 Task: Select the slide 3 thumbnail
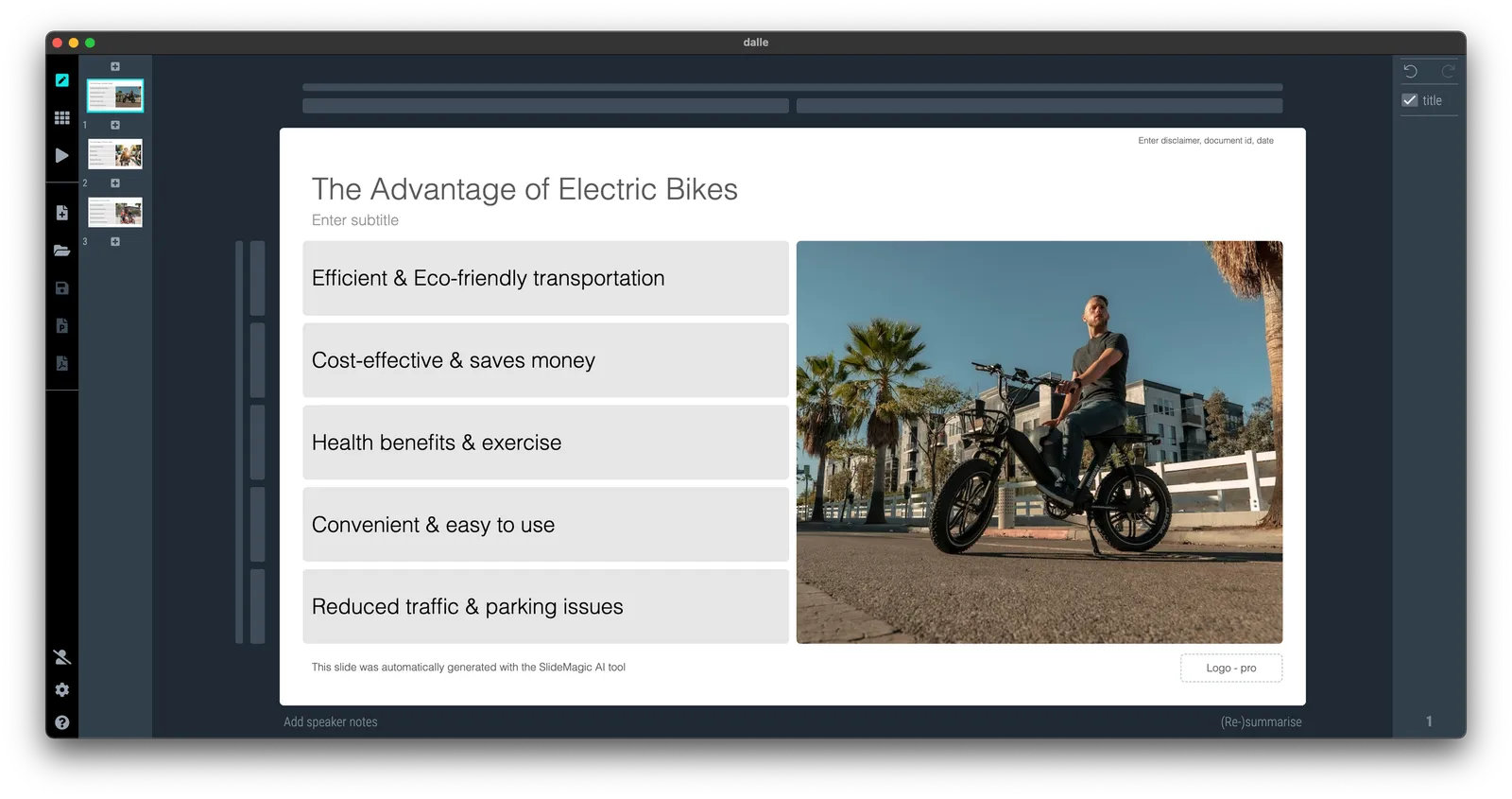115,213
